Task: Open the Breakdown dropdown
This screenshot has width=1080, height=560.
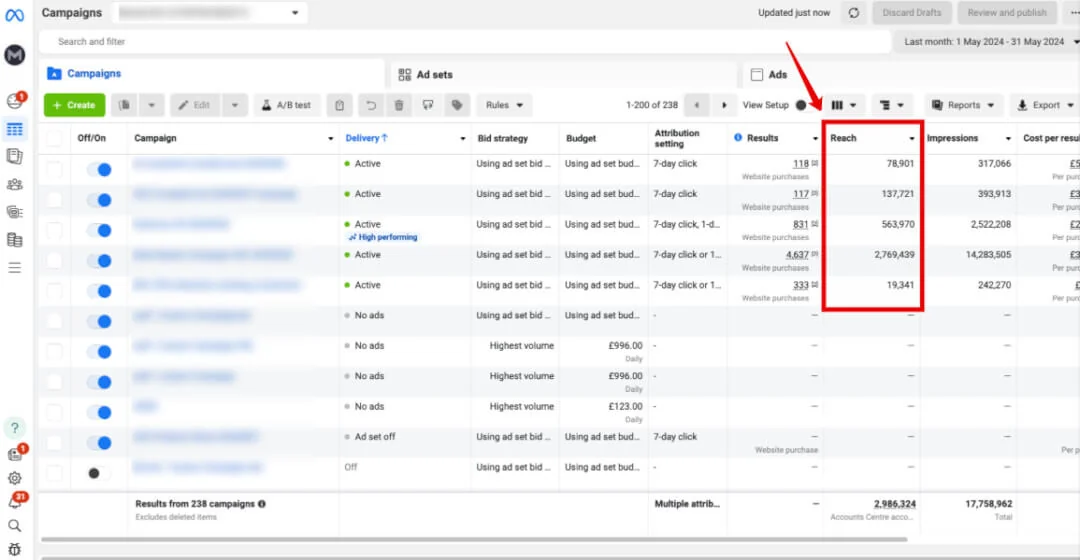Action: pyautogui.click(x=892, y=105)
